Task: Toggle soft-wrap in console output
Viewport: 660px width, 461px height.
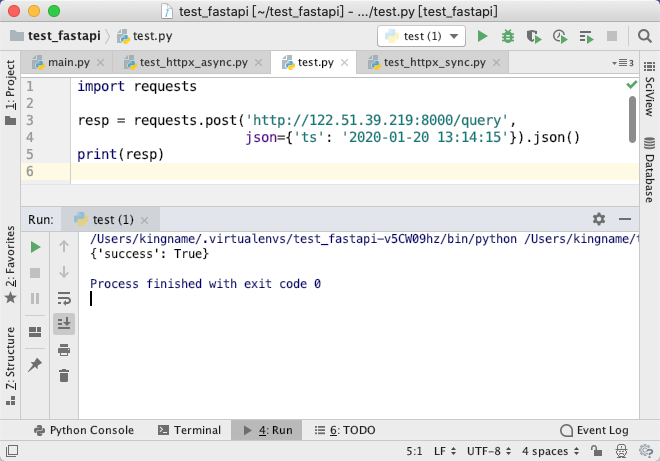Action: click(64, 298)
